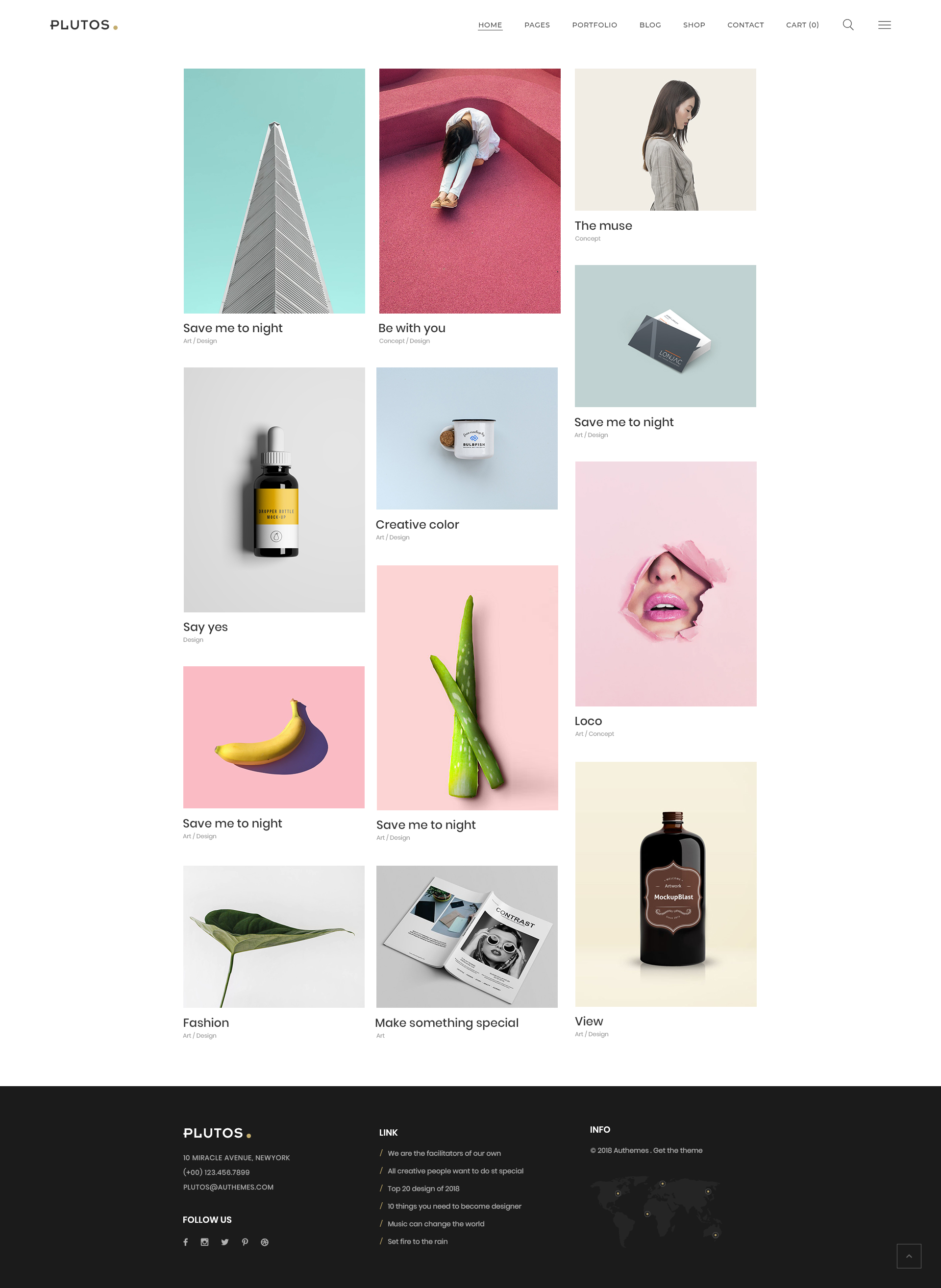This screenshot has height=1288, width=941.
Task: Click 'Set fire to the rain' link
Action: point(418,1241)
